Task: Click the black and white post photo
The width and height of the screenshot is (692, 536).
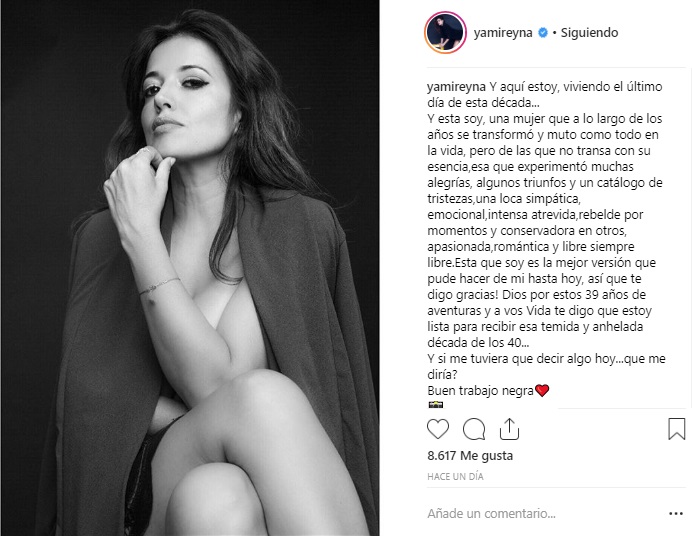Action: tap(190, 268)
